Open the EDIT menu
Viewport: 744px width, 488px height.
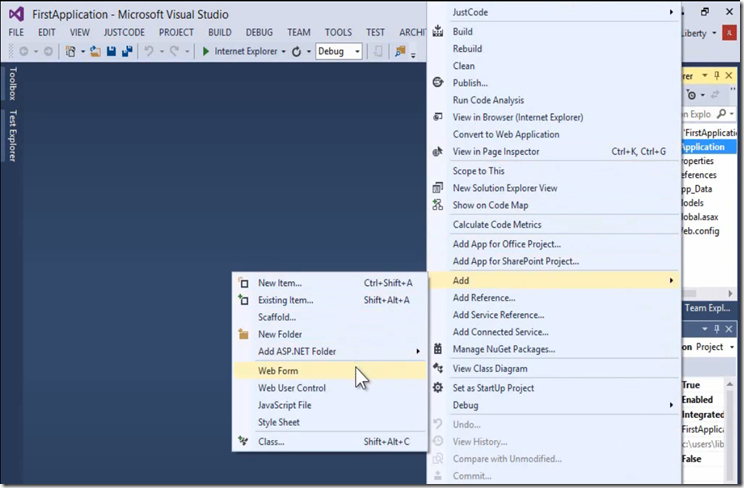[46, 32]
